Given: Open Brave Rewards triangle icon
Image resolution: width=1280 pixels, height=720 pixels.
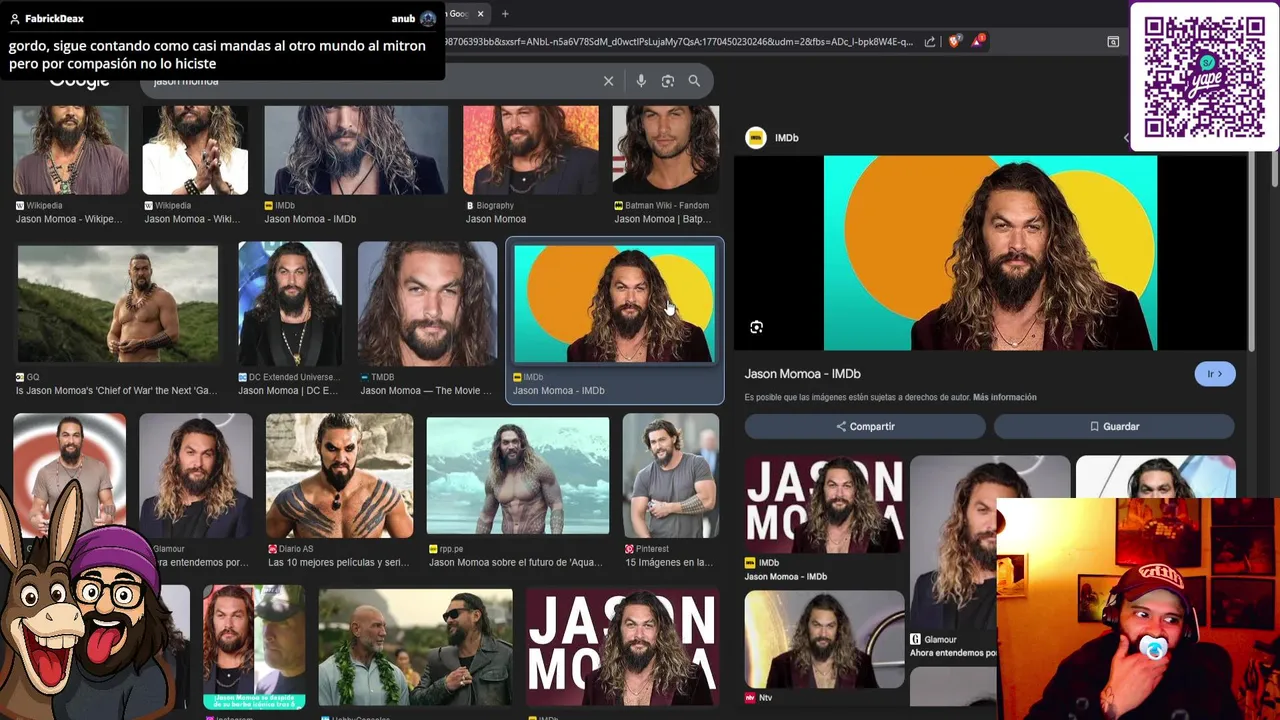Looking at the screenshot, I should (978, 42).
